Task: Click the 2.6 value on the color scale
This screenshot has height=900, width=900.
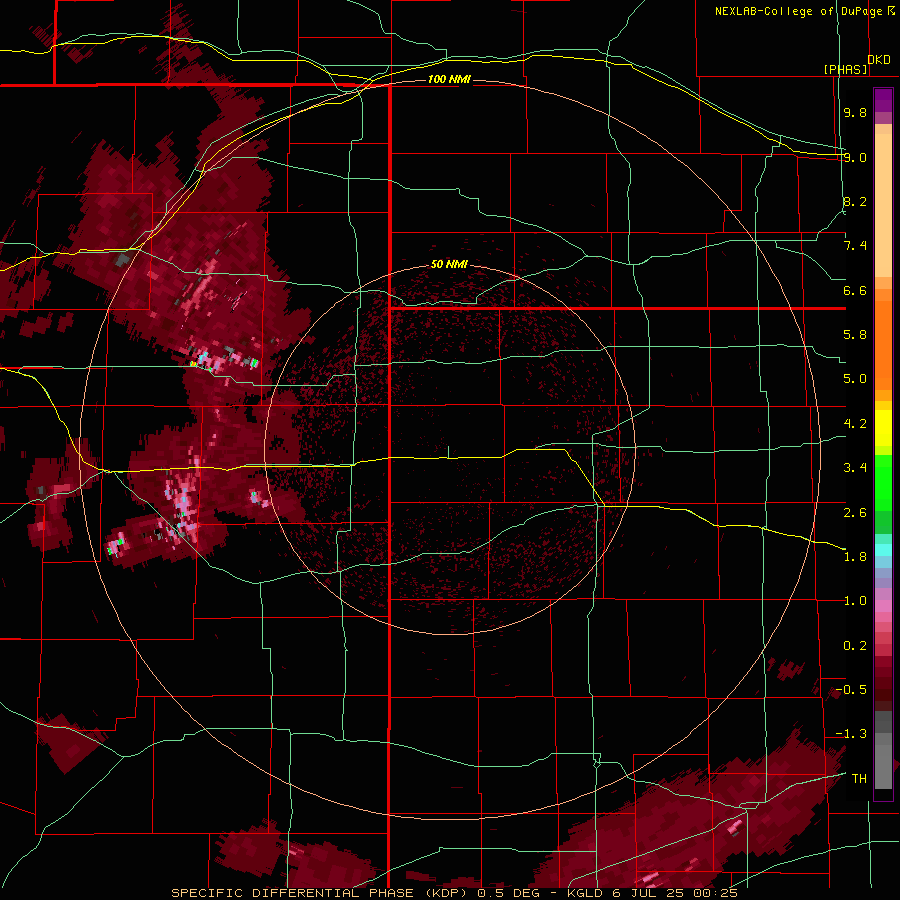Action: point(855,513)
